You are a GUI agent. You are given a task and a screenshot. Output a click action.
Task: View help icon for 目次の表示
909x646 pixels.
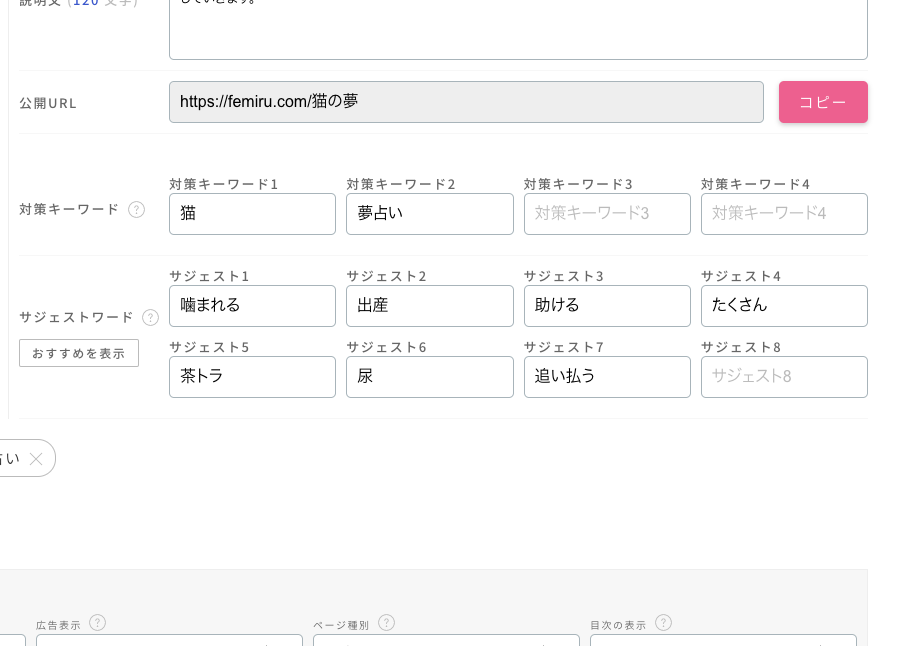(x=663, y=623)
